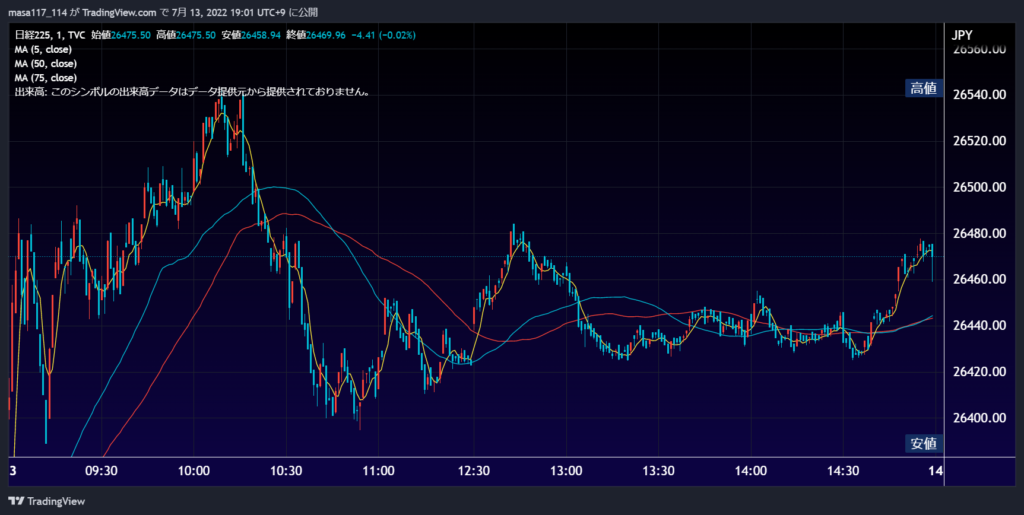Viewport: 1024px width, 515px height.
Task: Click the 11:00 time axis label
Action: coord(379,471)
